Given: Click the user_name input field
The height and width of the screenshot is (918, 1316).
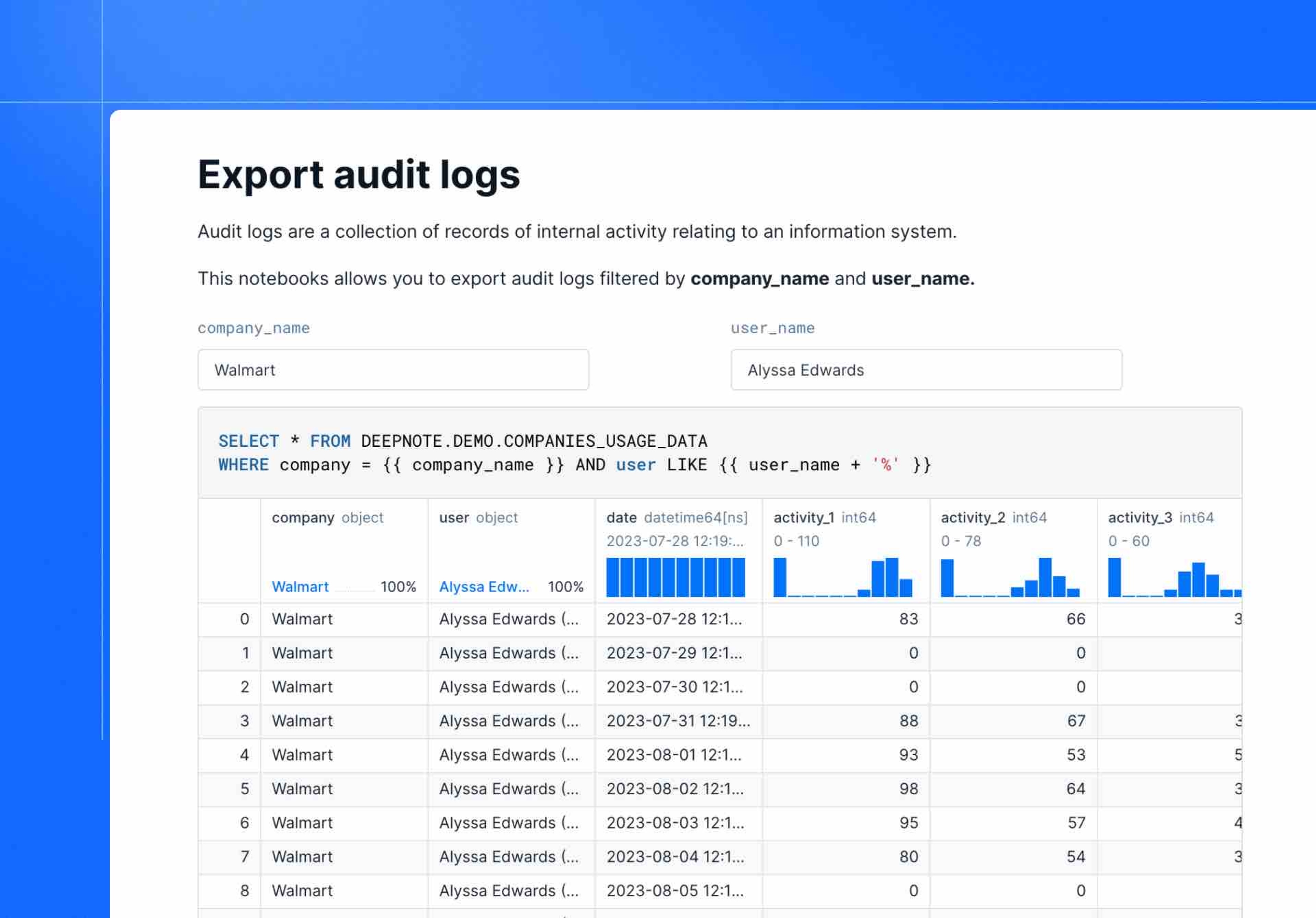Looking at the screenshot, I should point(926,370).
